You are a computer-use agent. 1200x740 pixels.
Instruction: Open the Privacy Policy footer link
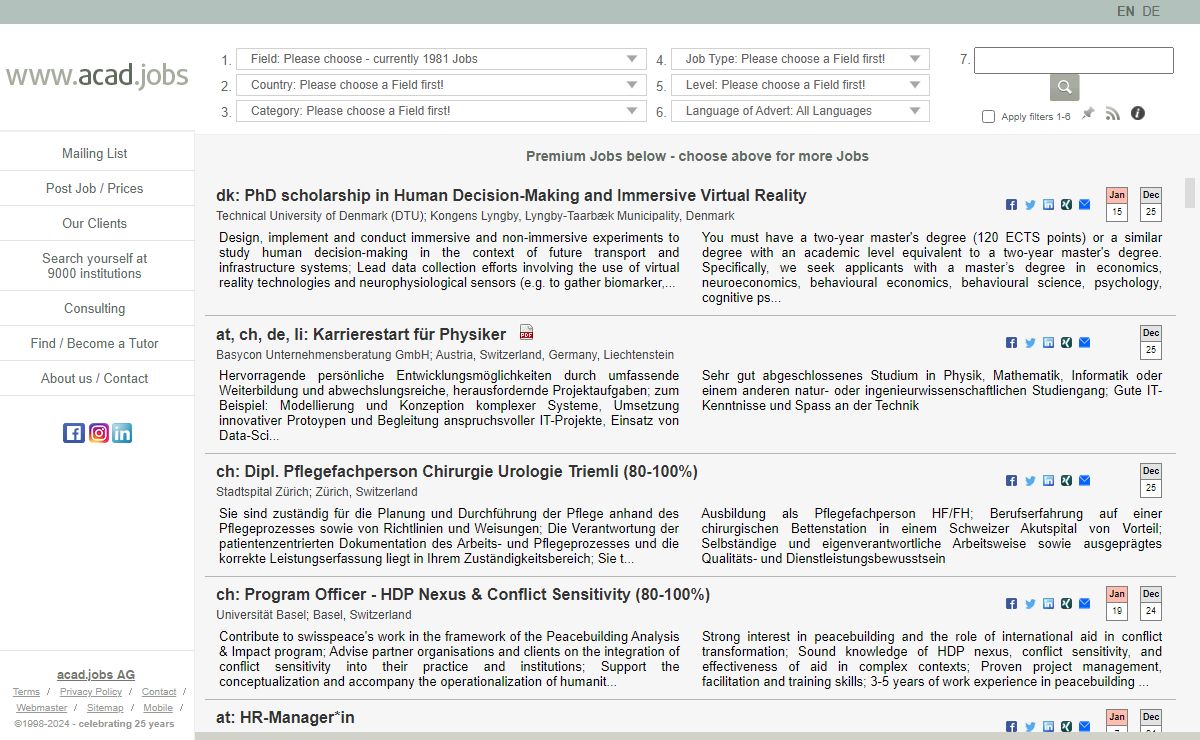tap(91, 692)
